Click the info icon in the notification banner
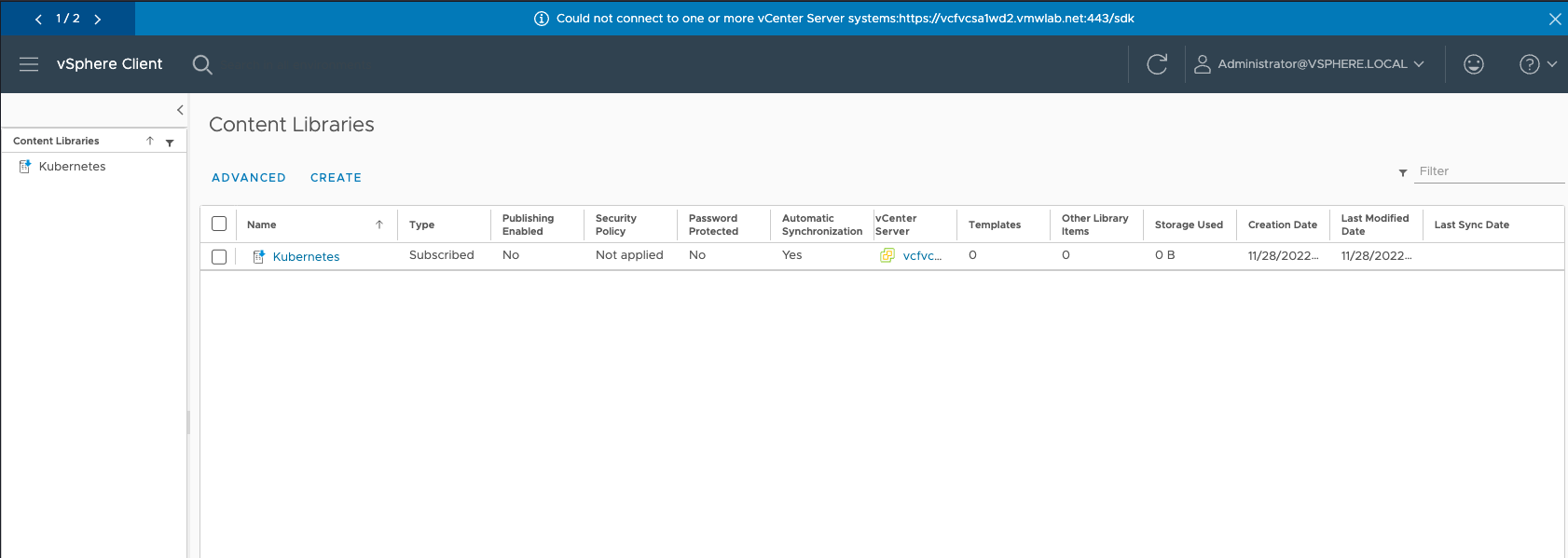The image size is (1568, 558). pos(542,19)
